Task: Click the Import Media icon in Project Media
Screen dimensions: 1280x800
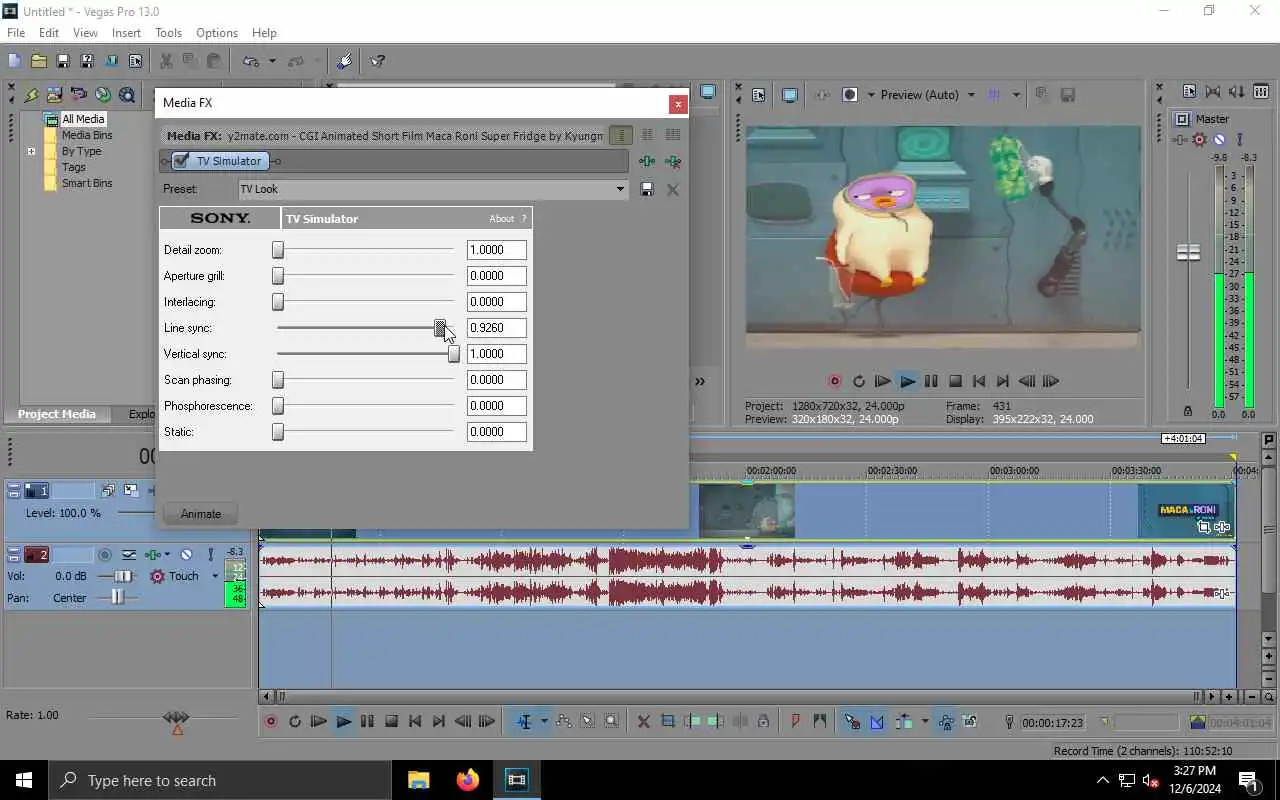Action: (55, 95)
